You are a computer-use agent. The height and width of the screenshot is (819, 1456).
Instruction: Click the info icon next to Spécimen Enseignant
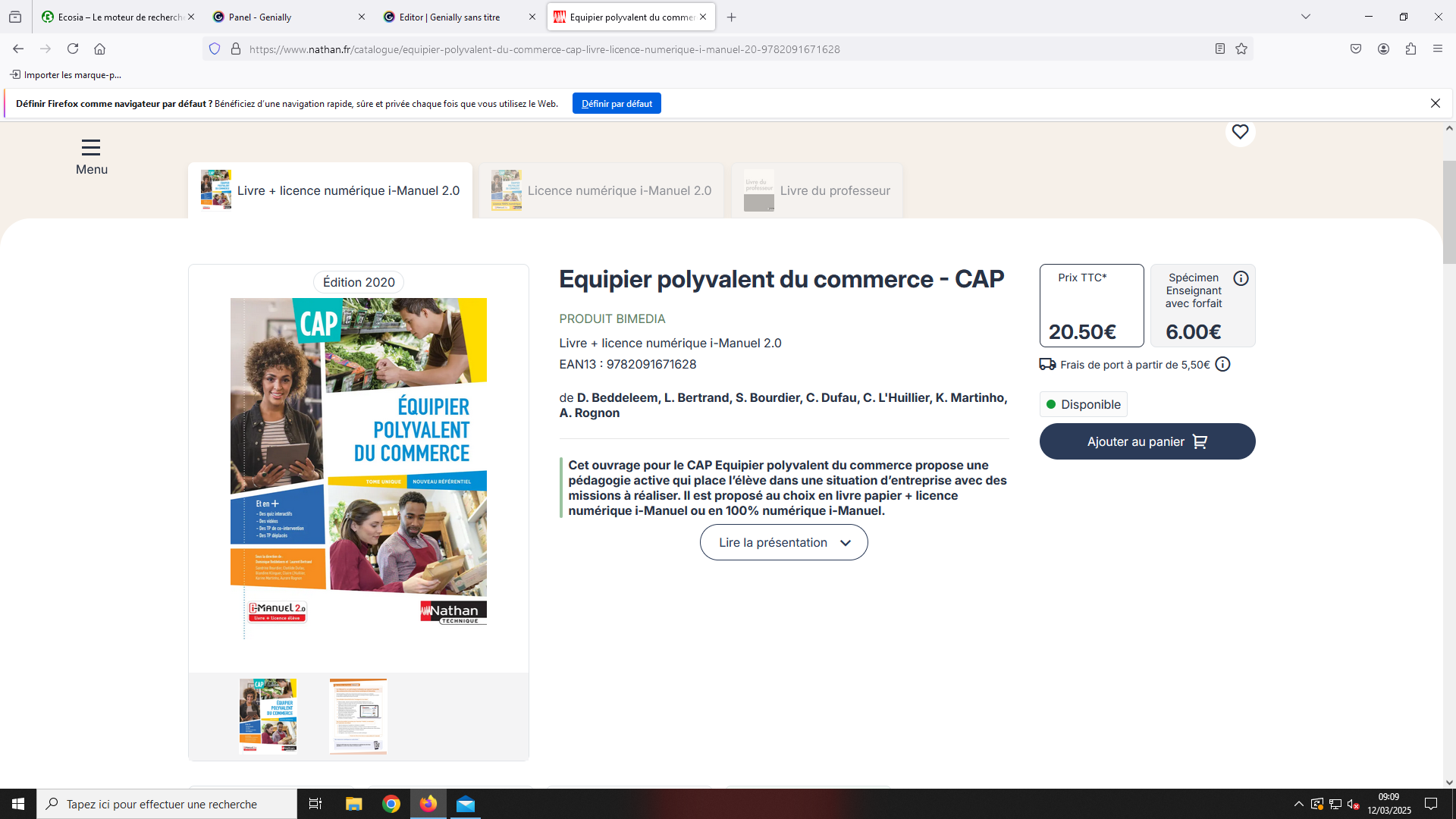(1241, 278)
